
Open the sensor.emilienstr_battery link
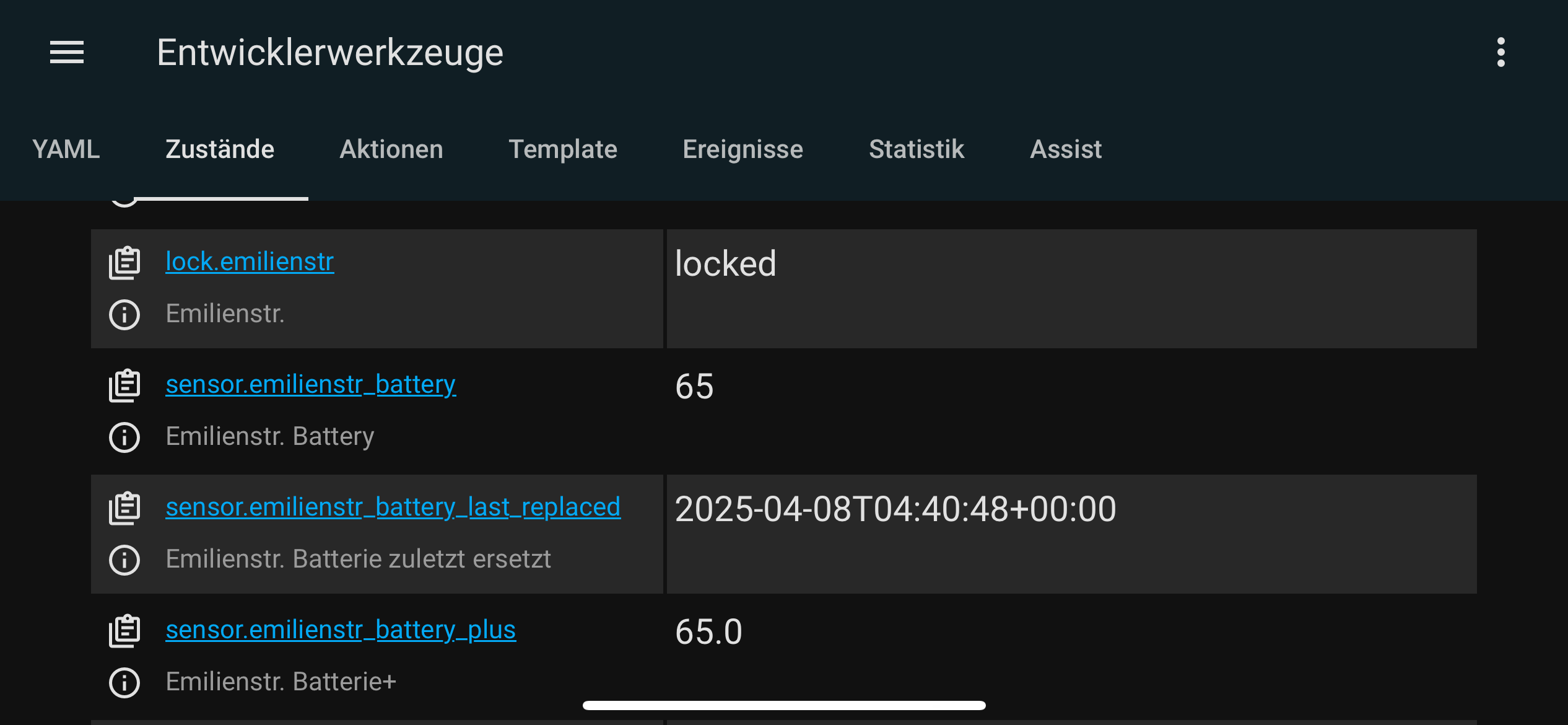pyautogui.click(x=311, y=384)
